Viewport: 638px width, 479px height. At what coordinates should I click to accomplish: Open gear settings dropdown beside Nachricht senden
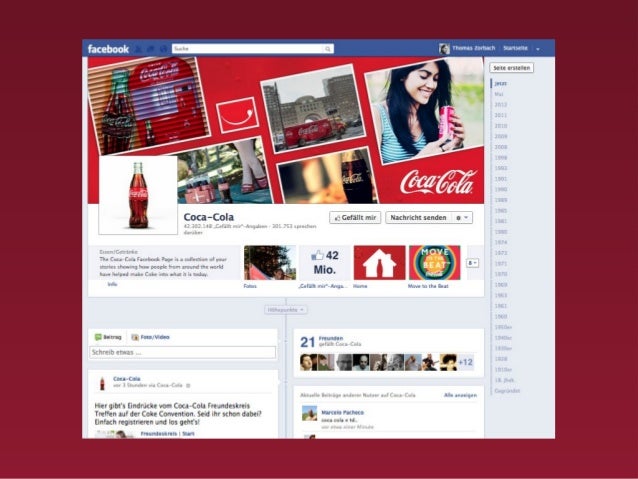tap(462, 218)
